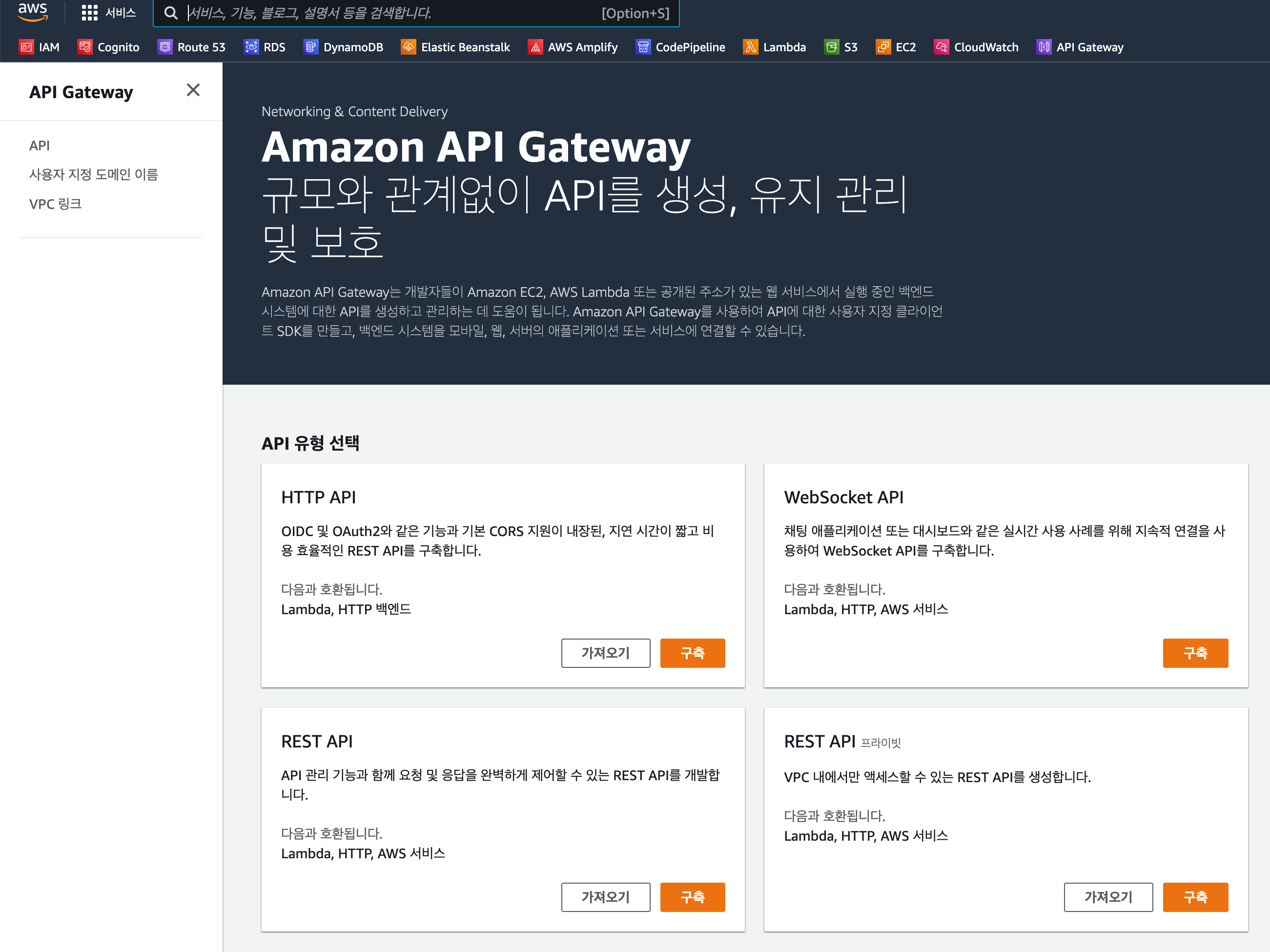Open the Lambda shortcut icon
The image size is (1270, 952).
750,47
